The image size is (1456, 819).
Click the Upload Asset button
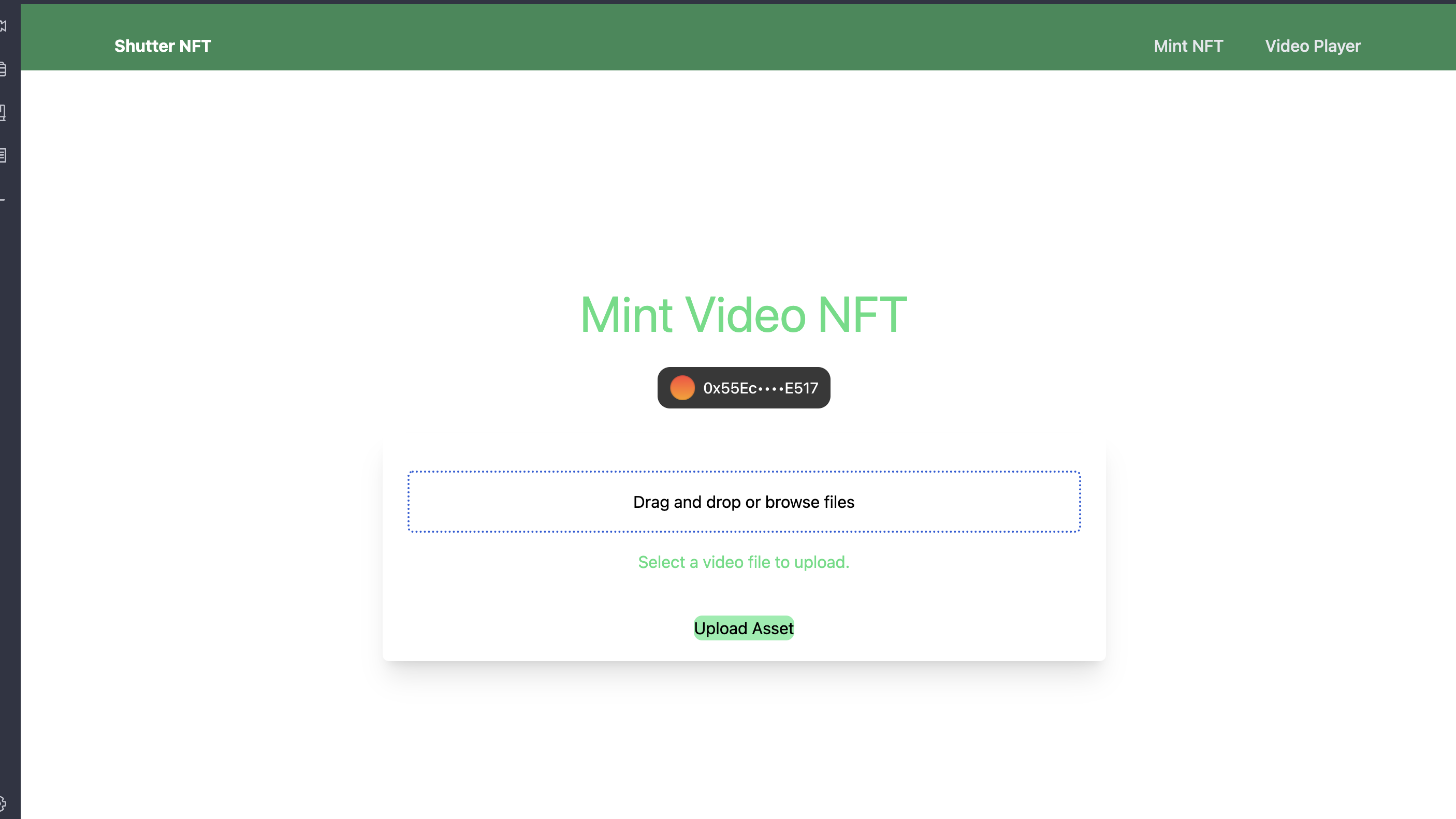coord(743,628)
